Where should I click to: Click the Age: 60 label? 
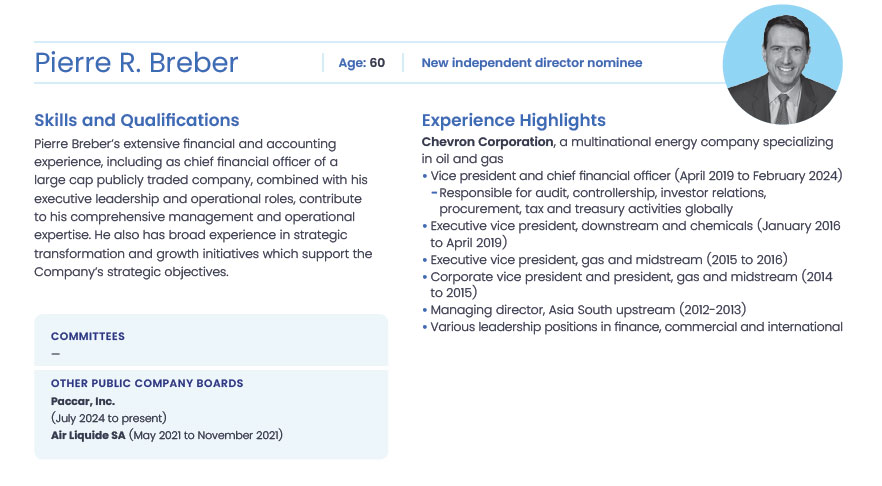click(361, 63)
